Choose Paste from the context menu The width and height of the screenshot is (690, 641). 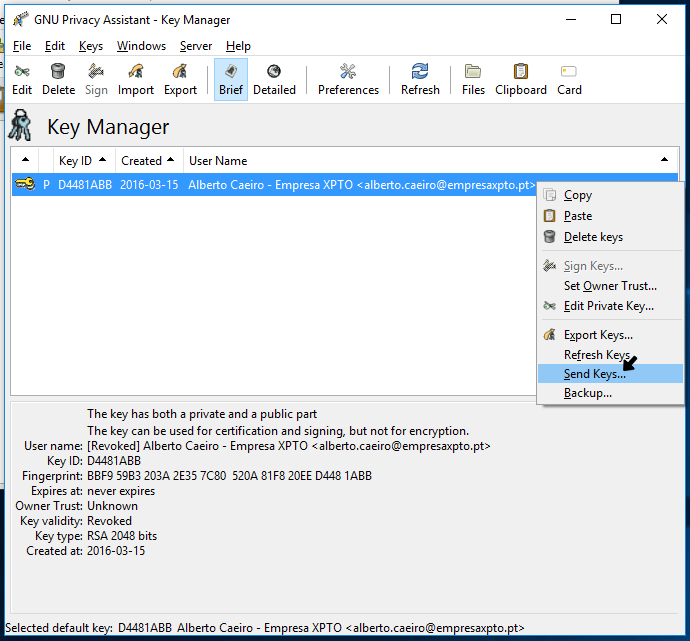(610, 216)
